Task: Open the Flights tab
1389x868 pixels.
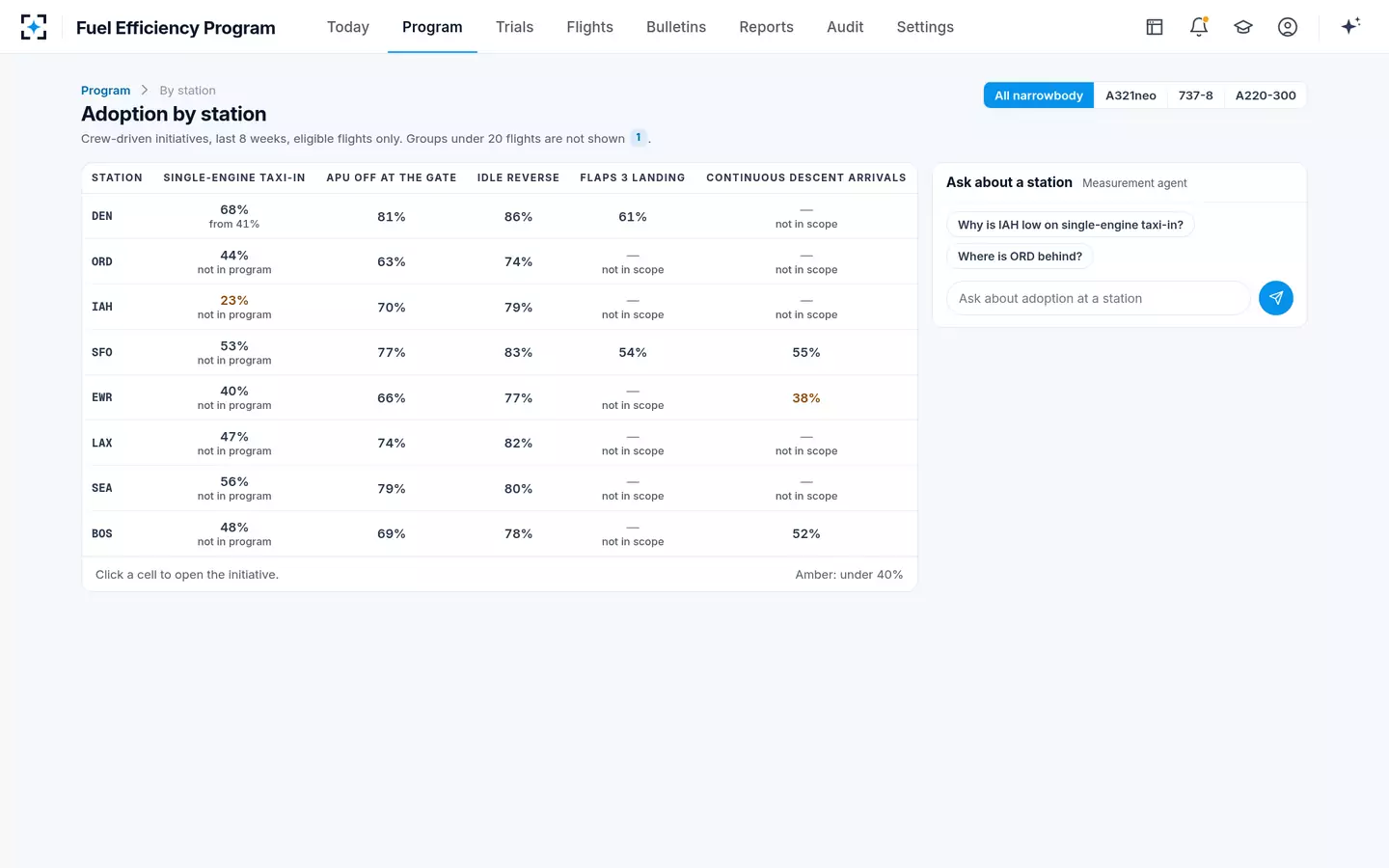Action: tap(589, 27)
